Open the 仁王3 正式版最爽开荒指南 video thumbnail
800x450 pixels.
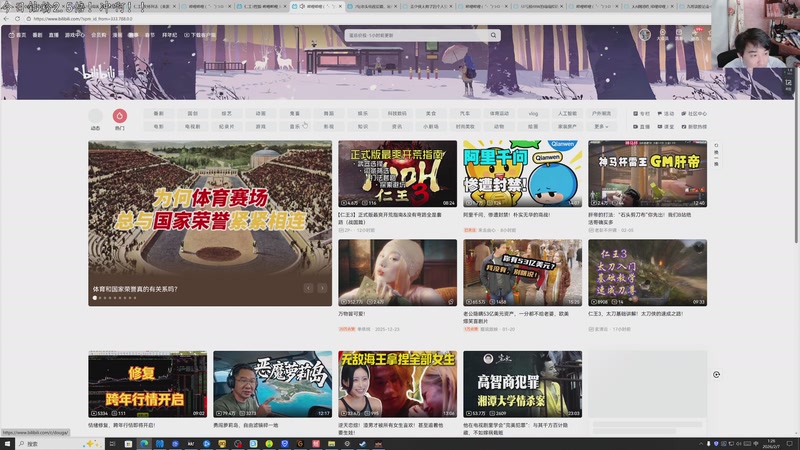click(397, 174)
